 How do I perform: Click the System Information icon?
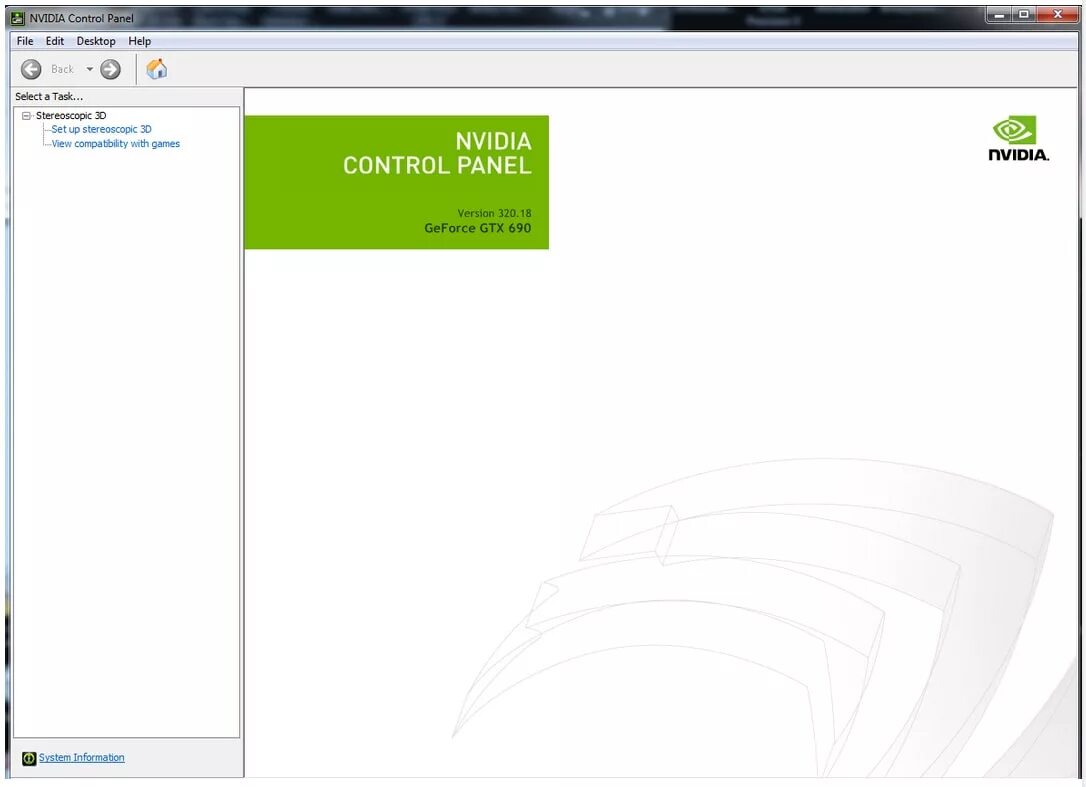pos(28,759)
